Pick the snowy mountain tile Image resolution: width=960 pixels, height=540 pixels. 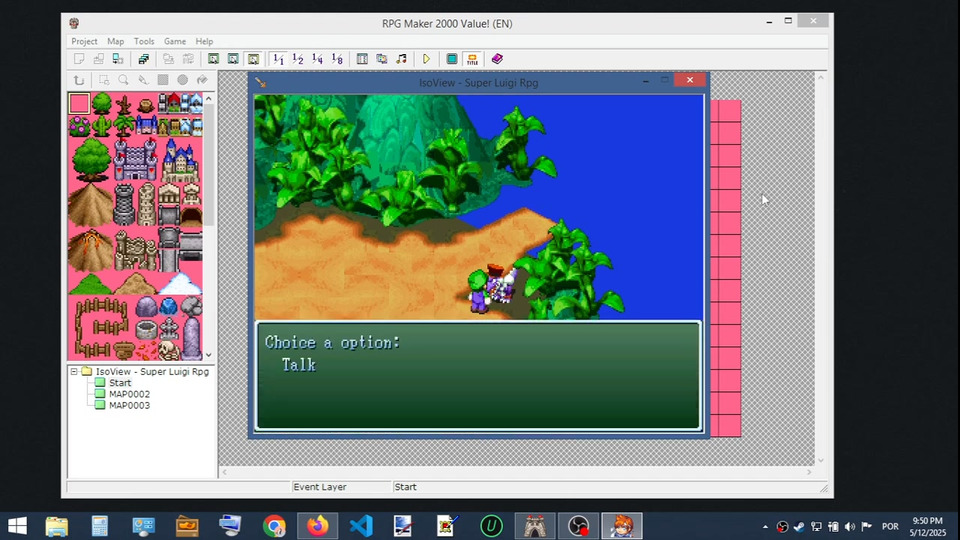[180, 283]
